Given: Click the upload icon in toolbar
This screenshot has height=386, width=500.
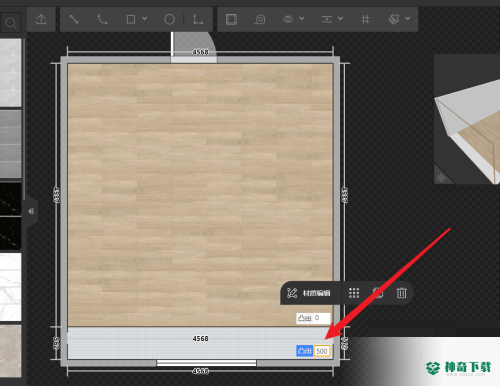Looking at the screenshot, I should coord(41,19).
